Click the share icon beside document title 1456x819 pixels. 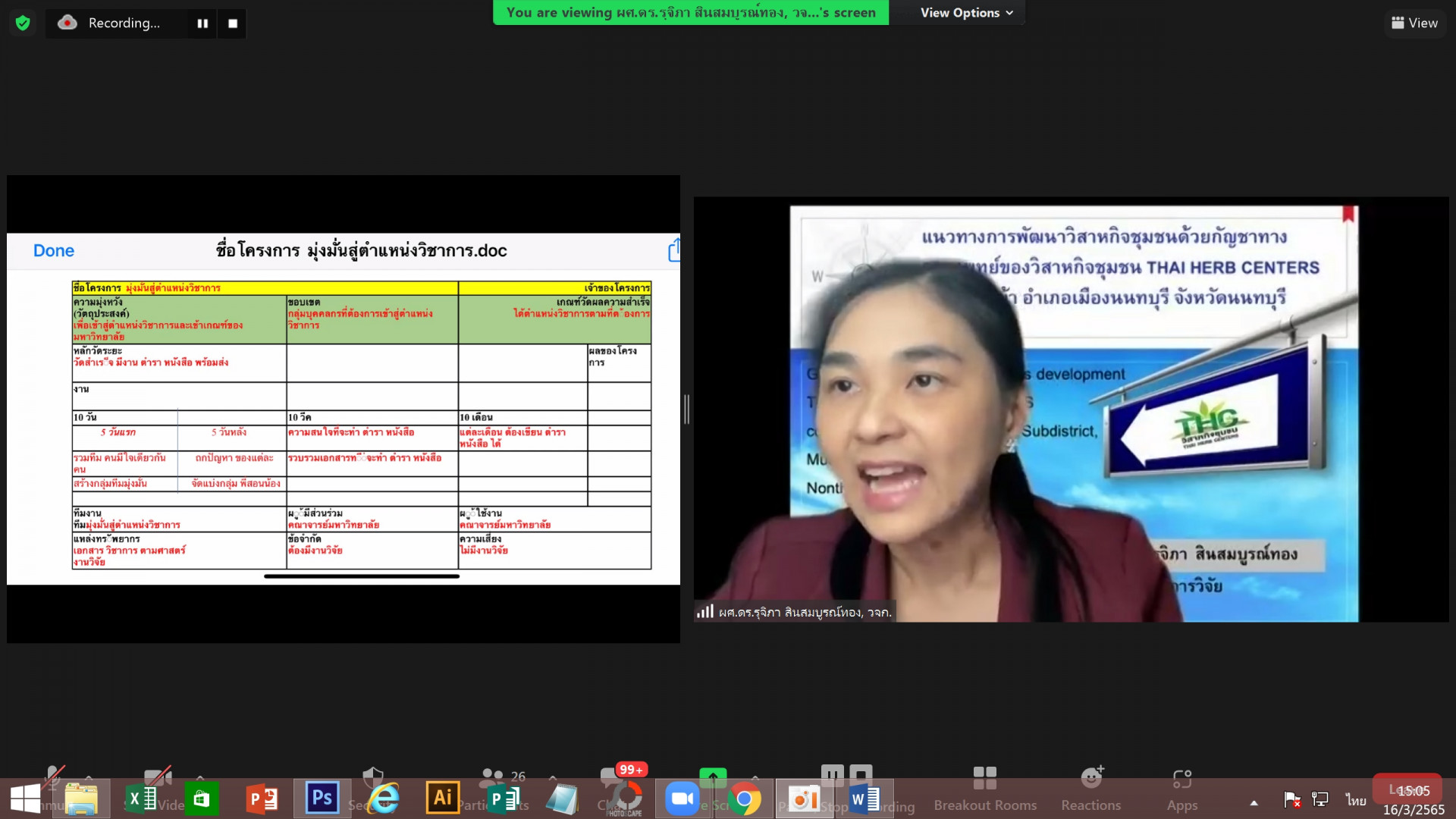[x=673, y=250]
